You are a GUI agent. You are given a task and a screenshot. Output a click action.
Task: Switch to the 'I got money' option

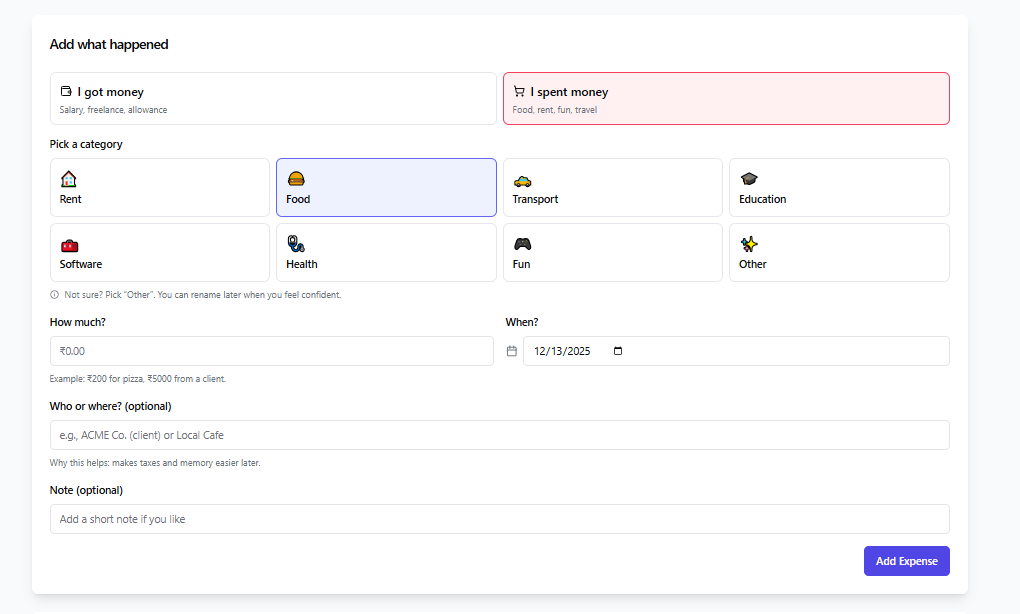273,98
